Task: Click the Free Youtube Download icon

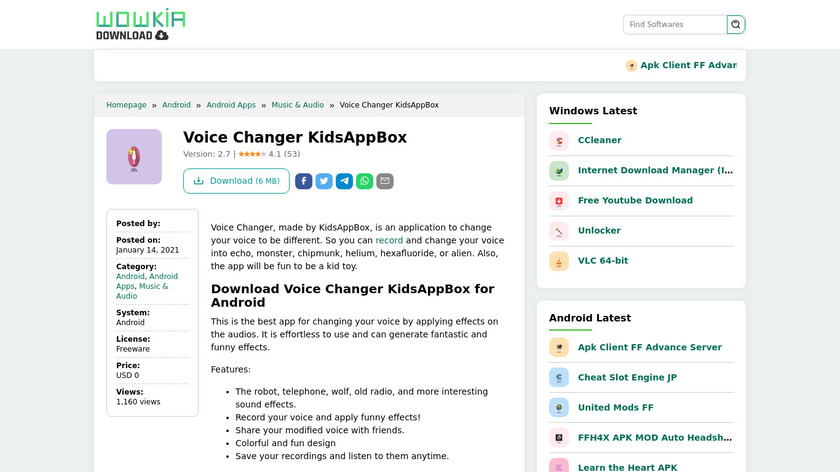Action: tap(559, 200)
